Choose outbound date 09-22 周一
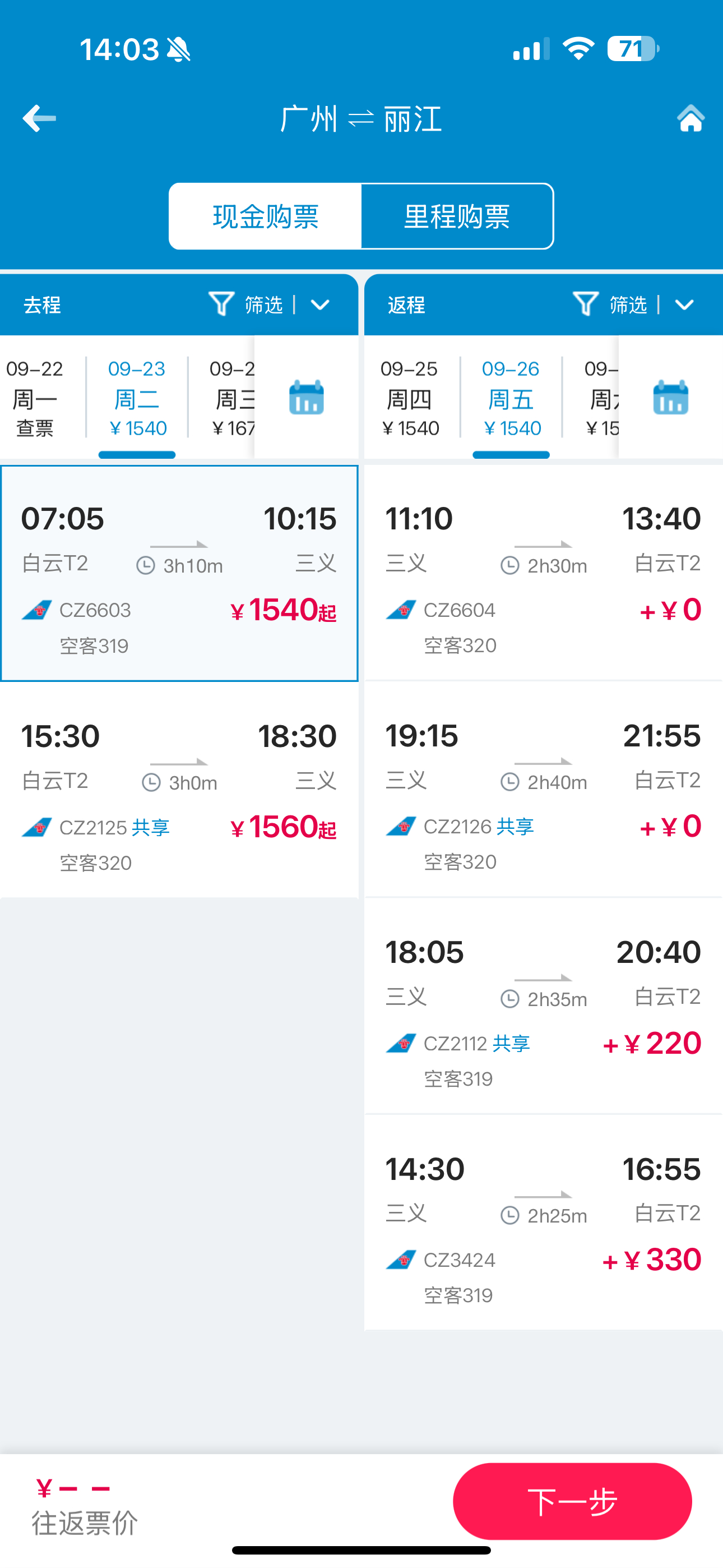This screenshot has width=723, height=1568. pyautogui.click(x=35, y=398)
